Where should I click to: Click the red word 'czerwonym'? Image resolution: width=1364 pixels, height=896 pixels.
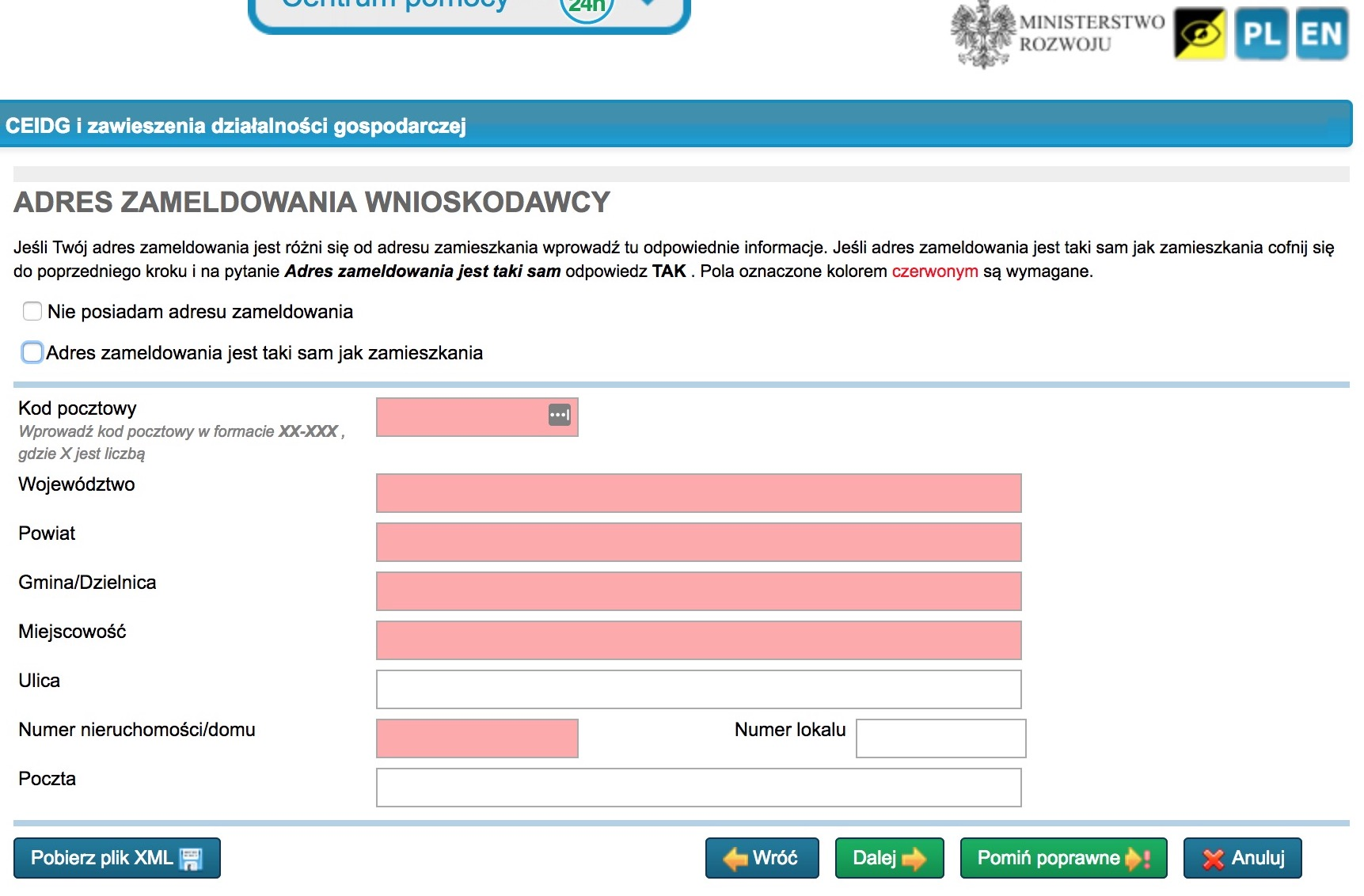tap(935, 271)
